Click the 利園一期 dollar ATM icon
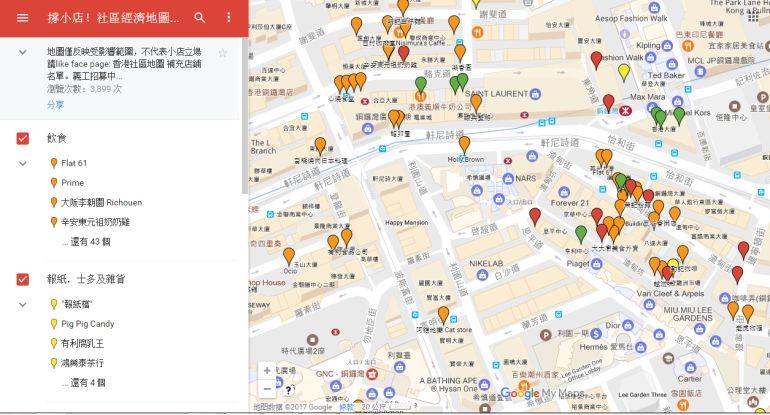This screenshot has height=415, width=770. tap(596, 334)
